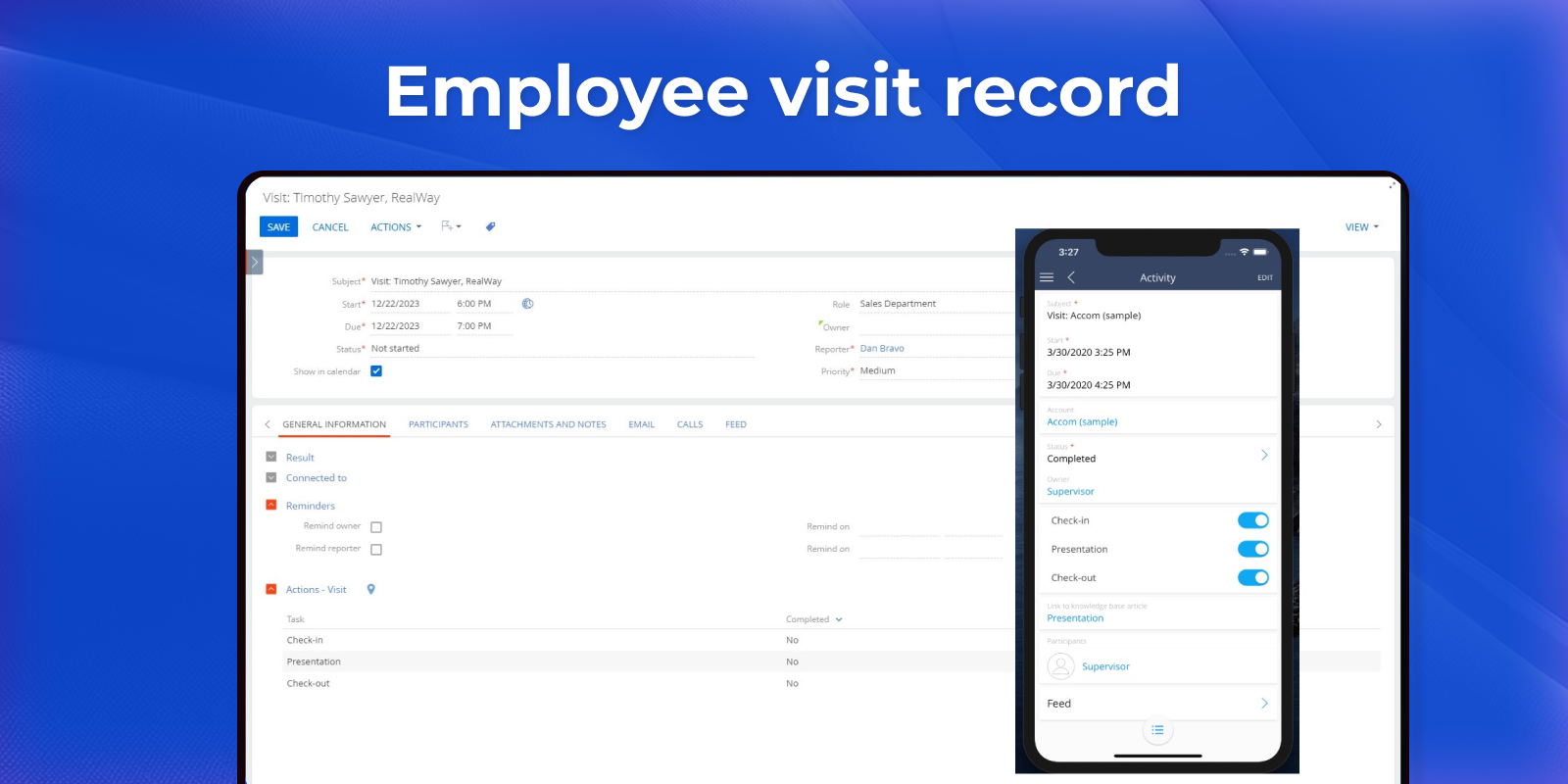Open the flag process icon dropdown
This screenshot has height=784, width=1568.
click(451, 226)
